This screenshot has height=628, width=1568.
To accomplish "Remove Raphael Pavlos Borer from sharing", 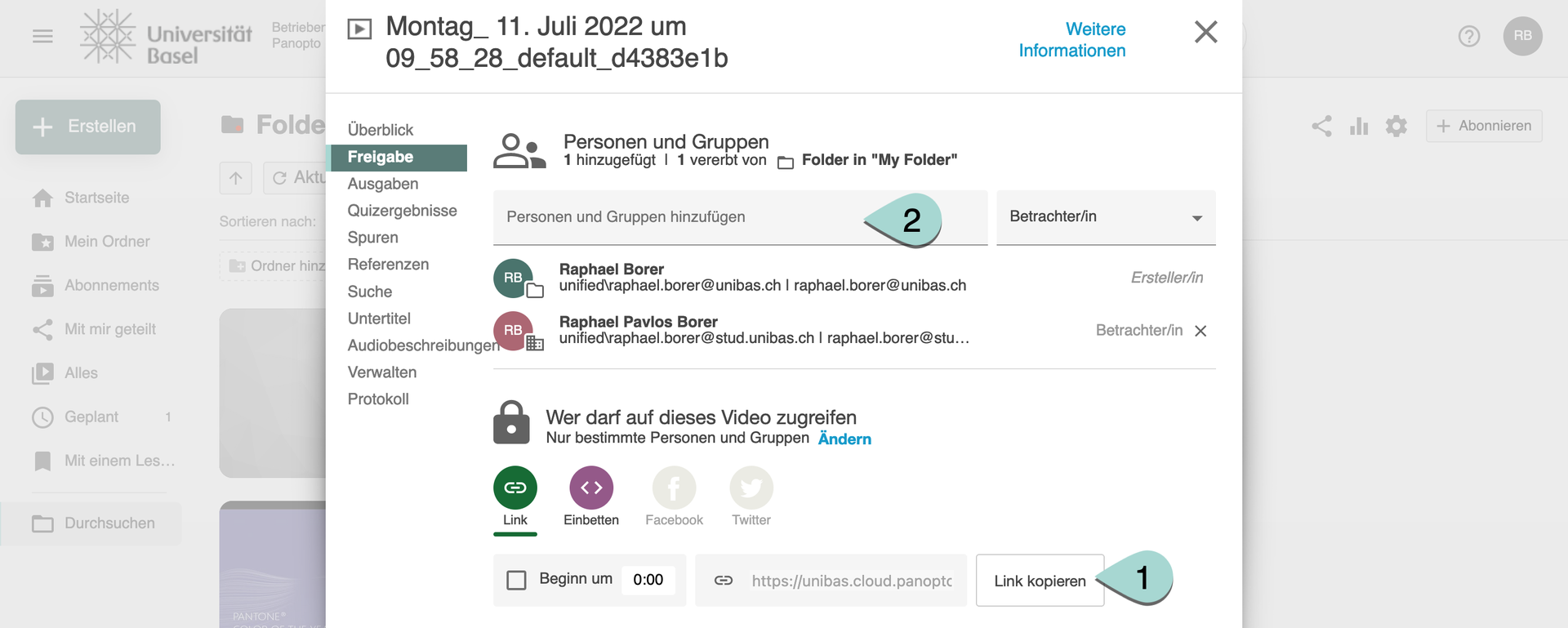I will coord(1200,331).
